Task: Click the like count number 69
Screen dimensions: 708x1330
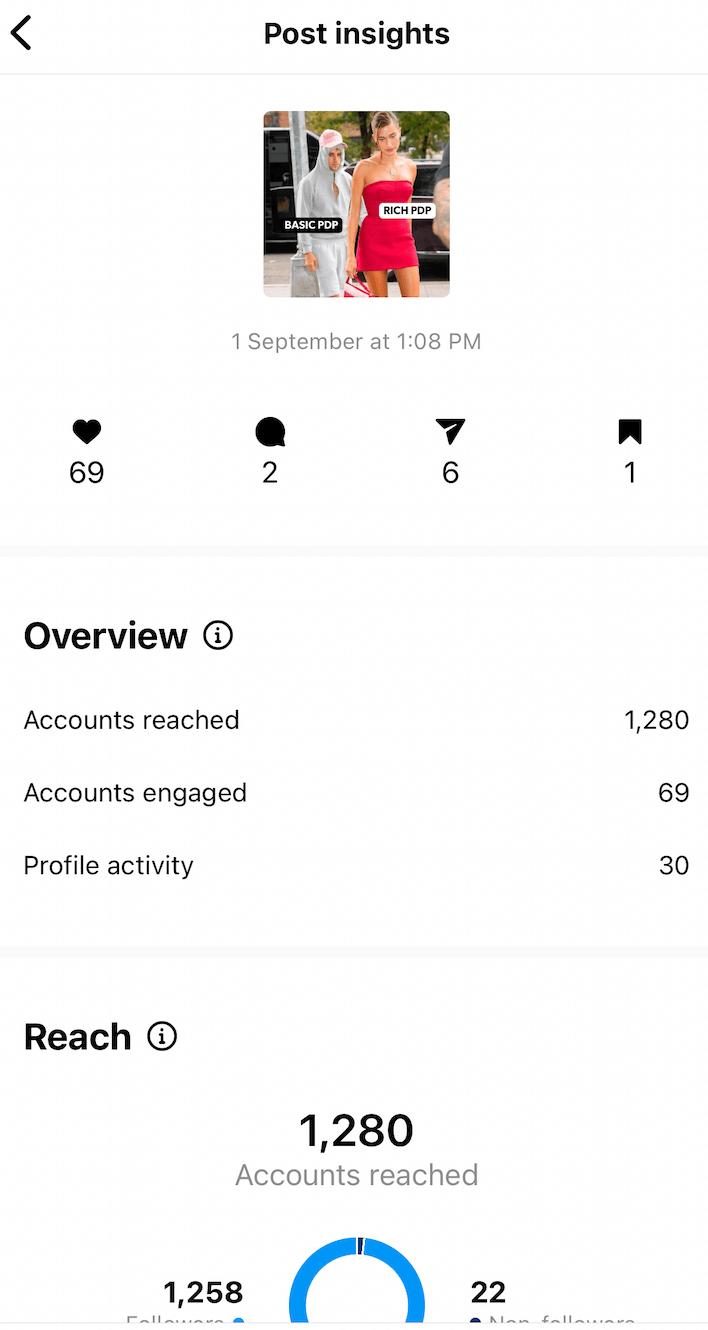Action: [87, 472]
